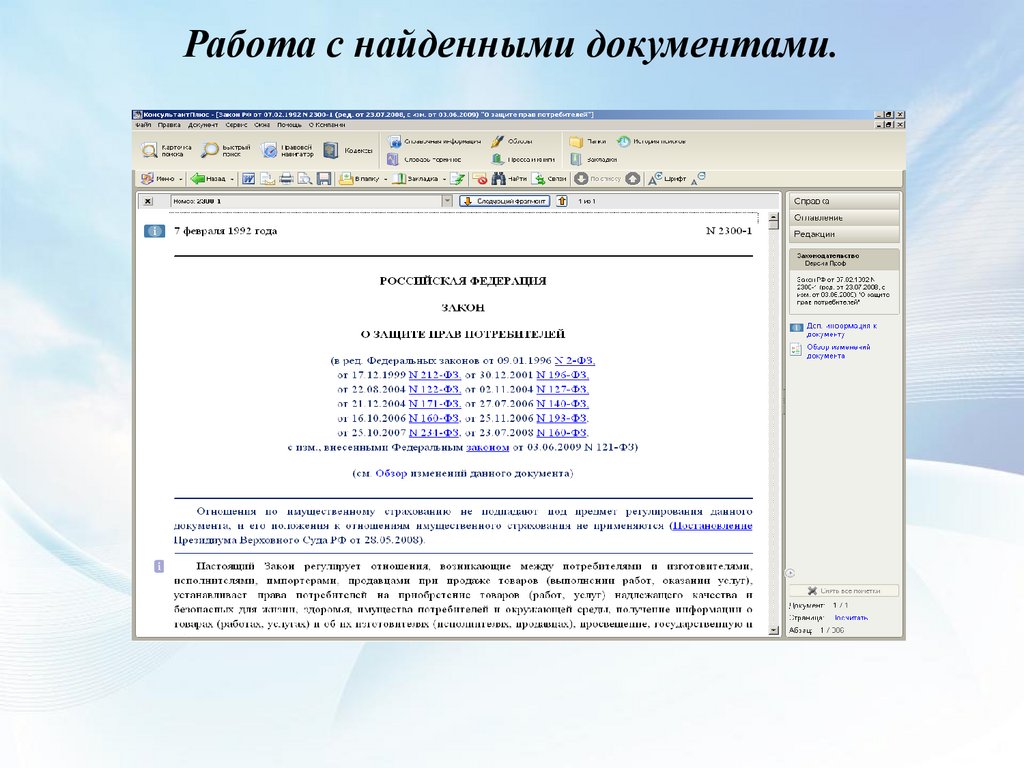
Task: Open Пресса и книги section
Action: [523, 159]
